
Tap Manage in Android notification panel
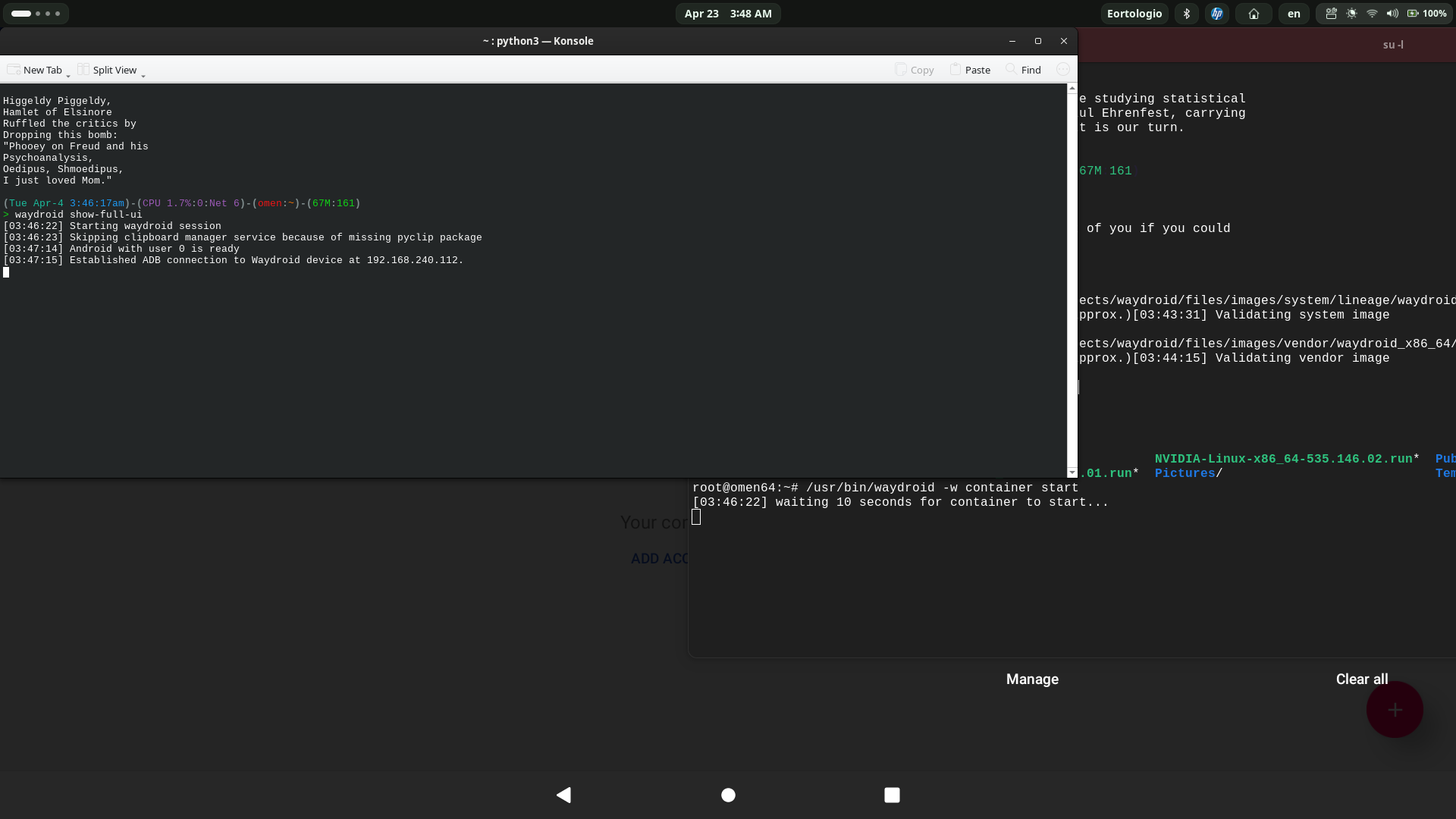click(1032, 679)
